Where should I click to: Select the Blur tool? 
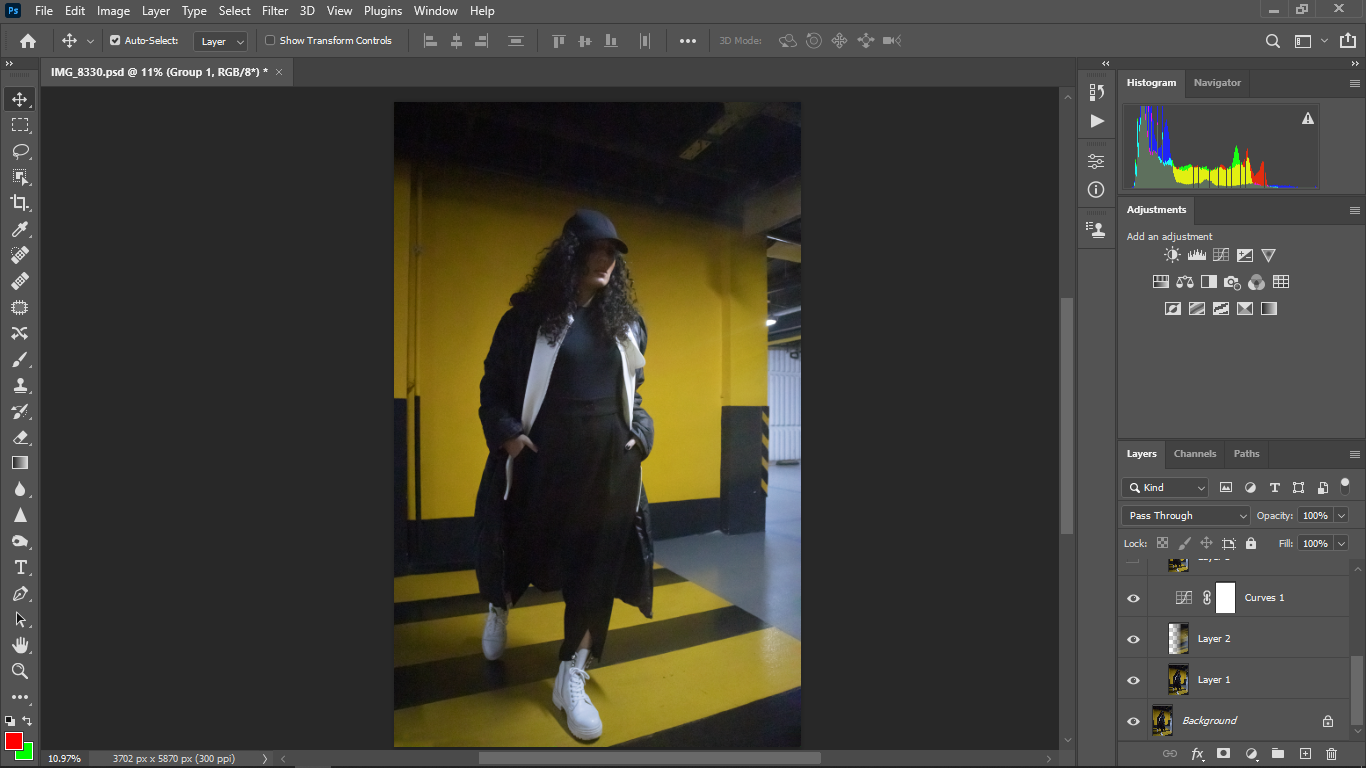click(x=20, y=489)
